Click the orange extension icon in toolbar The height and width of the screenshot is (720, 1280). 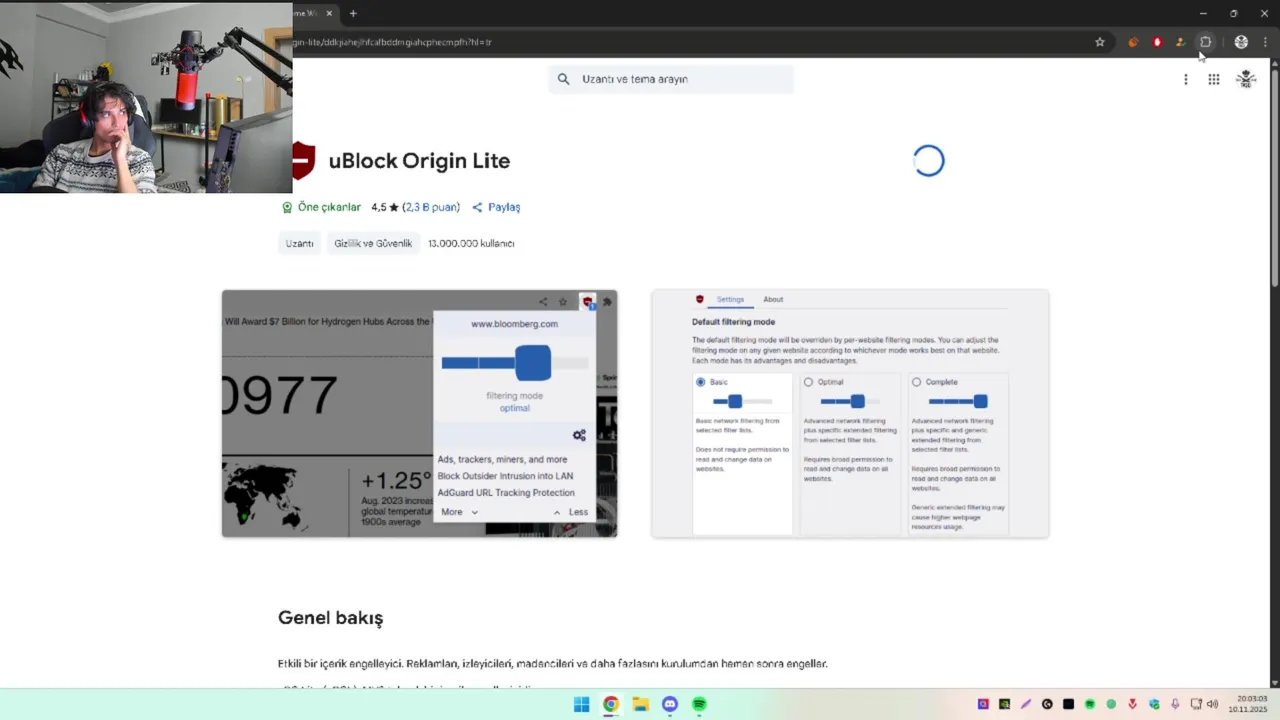pyautogui.click(x=1133, y=42)
